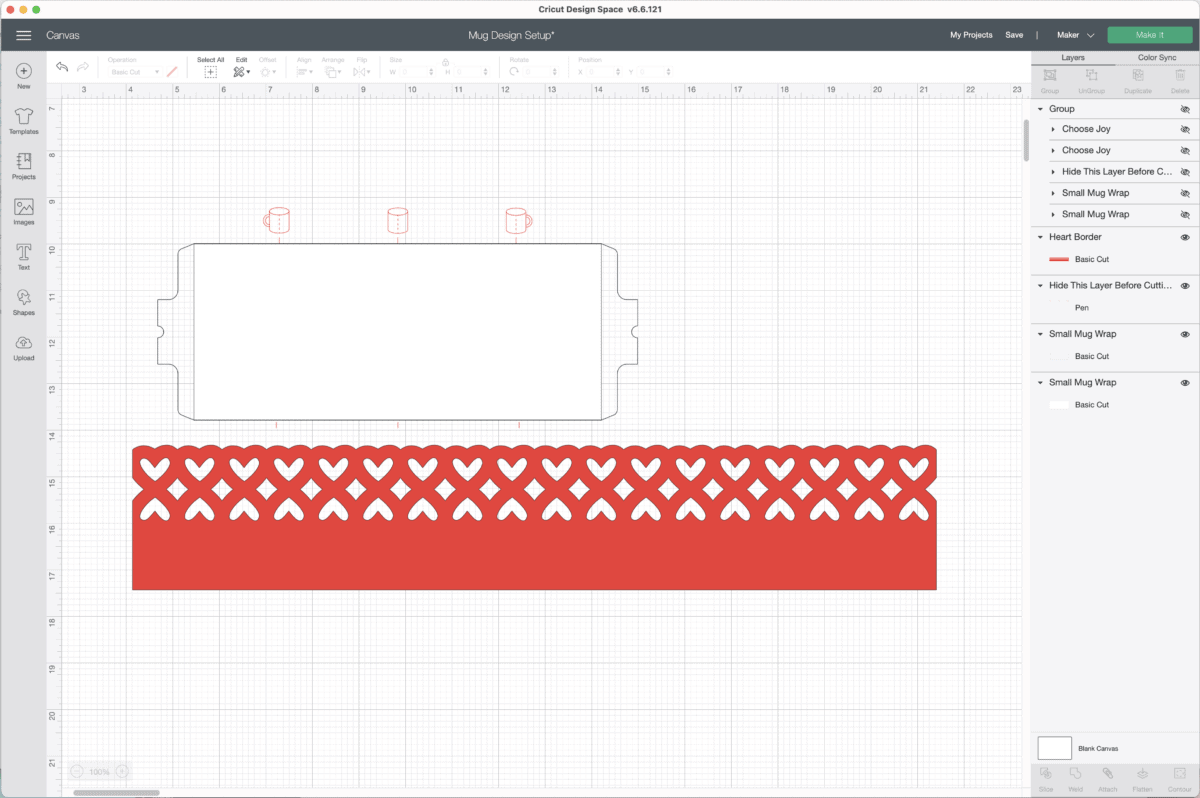The height and width of the screenshot is (798, 1200).
Task: Open My Projects link
Action: point(971,35)
